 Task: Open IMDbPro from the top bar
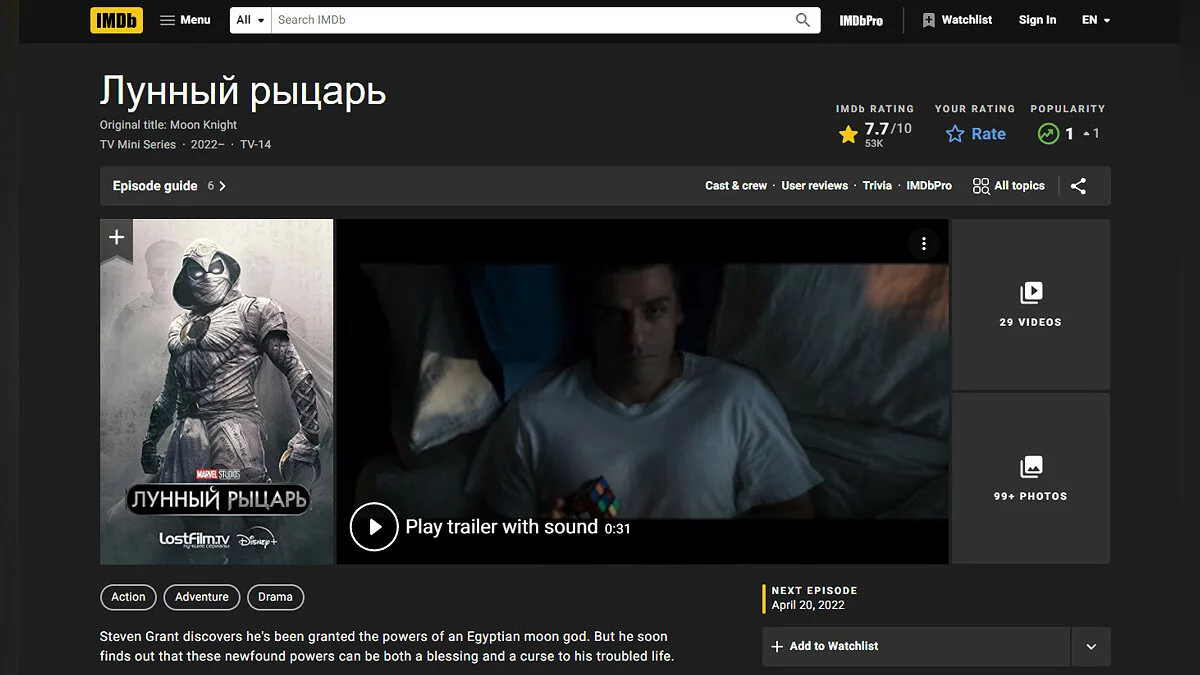(x=861, y=20)
